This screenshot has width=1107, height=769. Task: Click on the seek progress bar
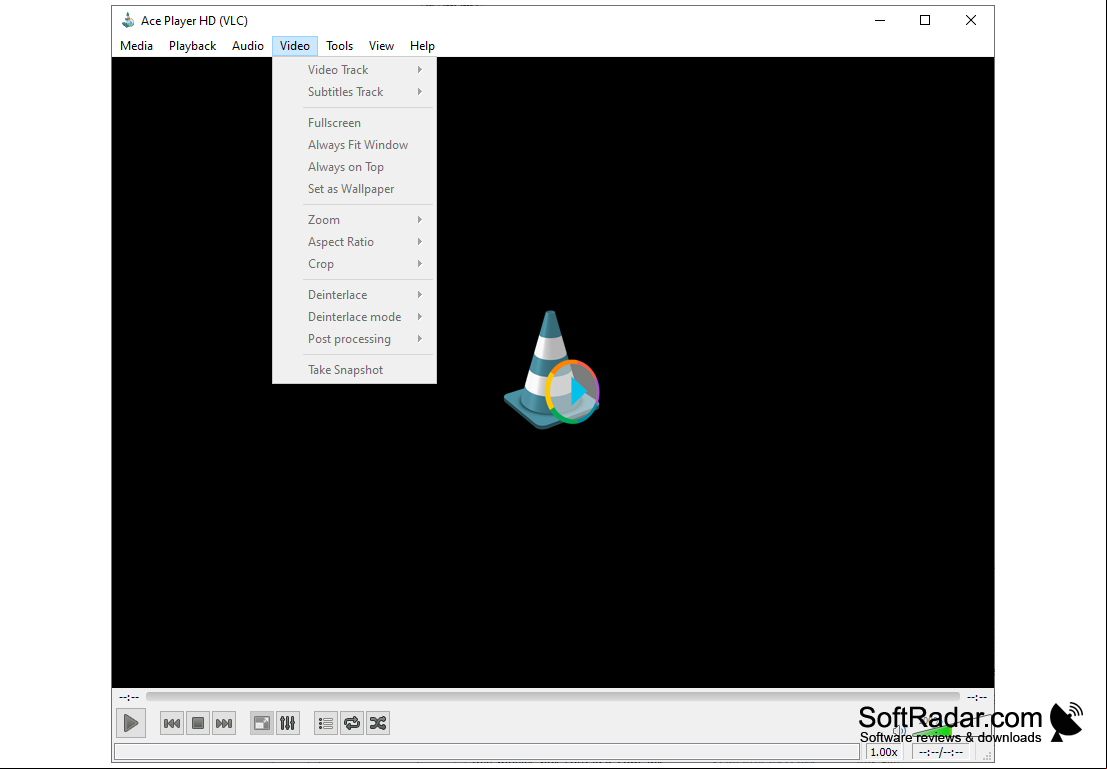[x=553, y=697]
